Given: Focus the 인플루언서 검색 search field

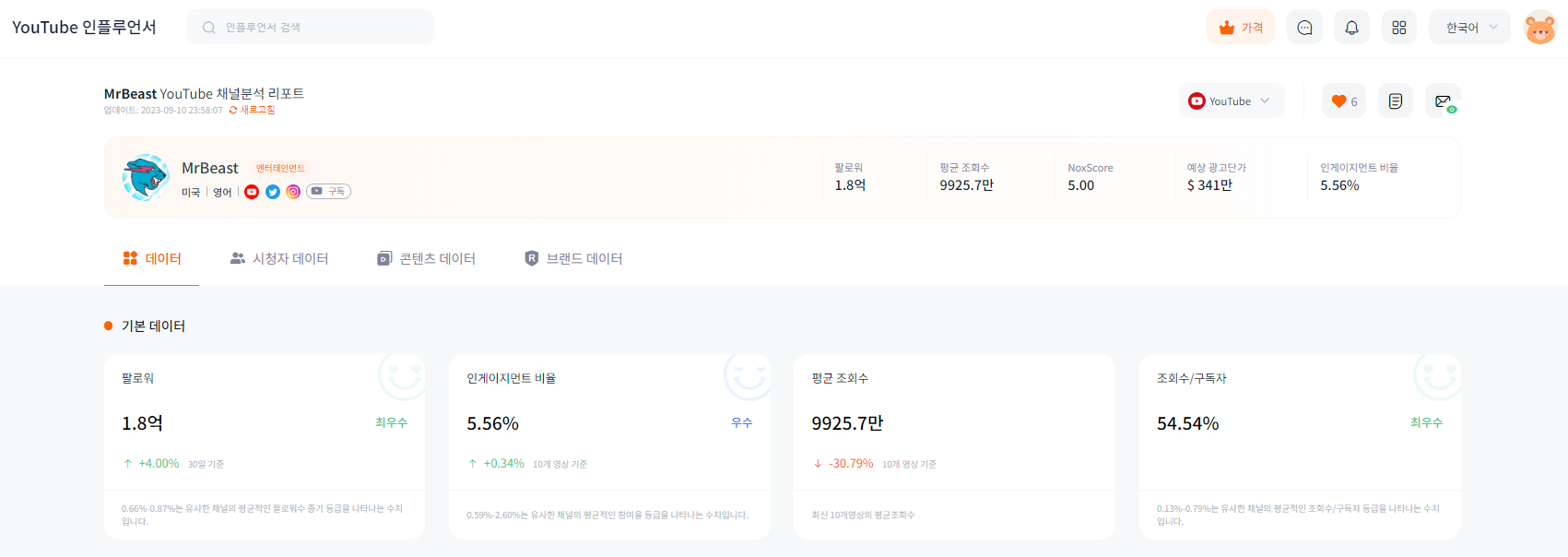Looking at the screenshot, I should click(x=310, y=28).
